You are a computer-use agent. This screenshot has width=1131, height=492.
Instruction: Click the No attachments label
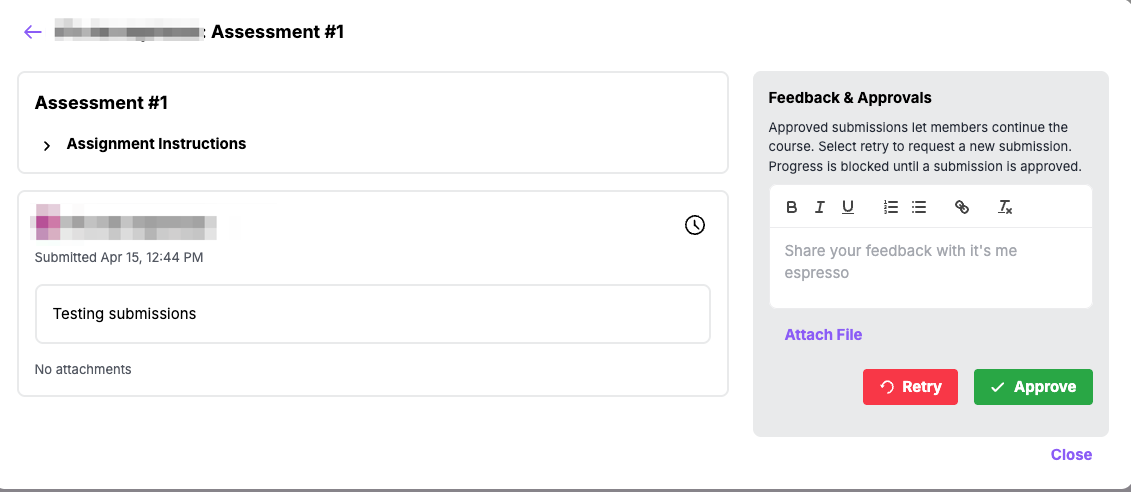click(83, 370)
